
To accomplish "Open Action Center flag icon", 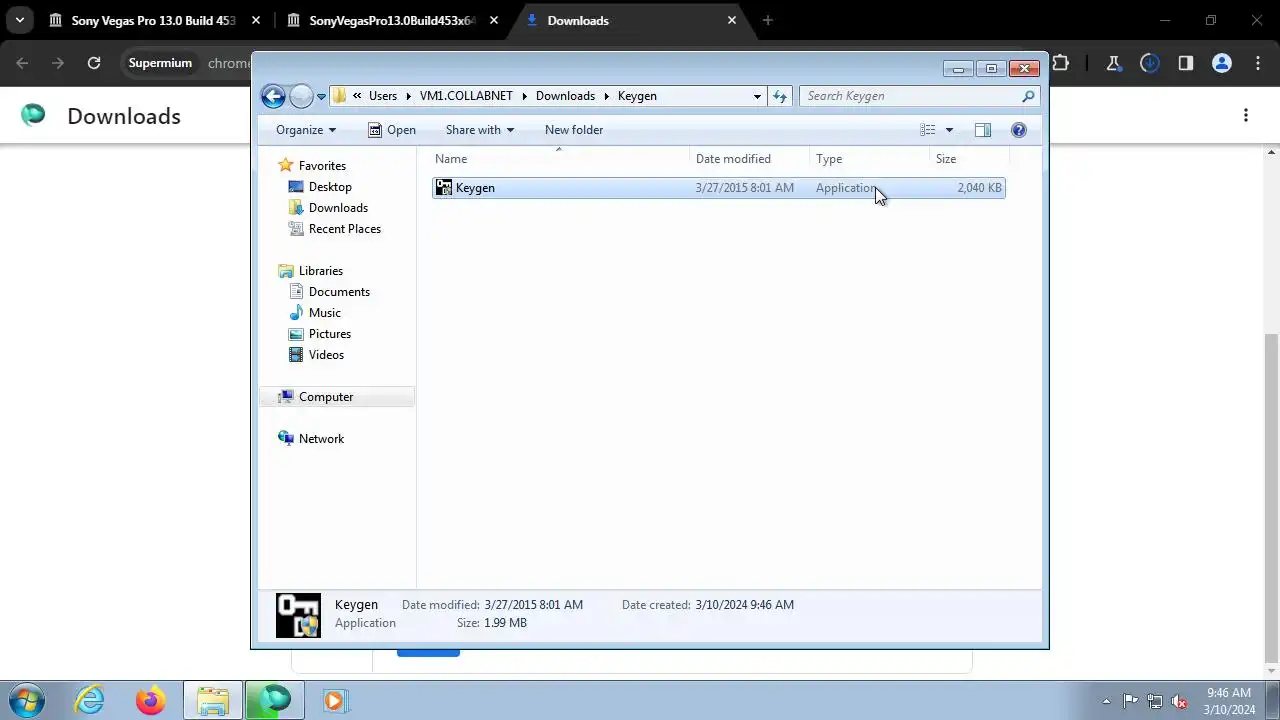I will pyautogui.click(x=1130, y=701).
